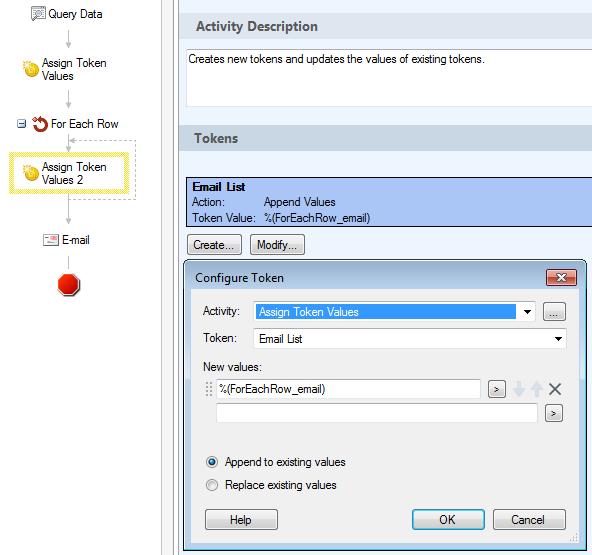Open the Activity dropdown list
Screen dimensions: 592x555
(527, 312)
